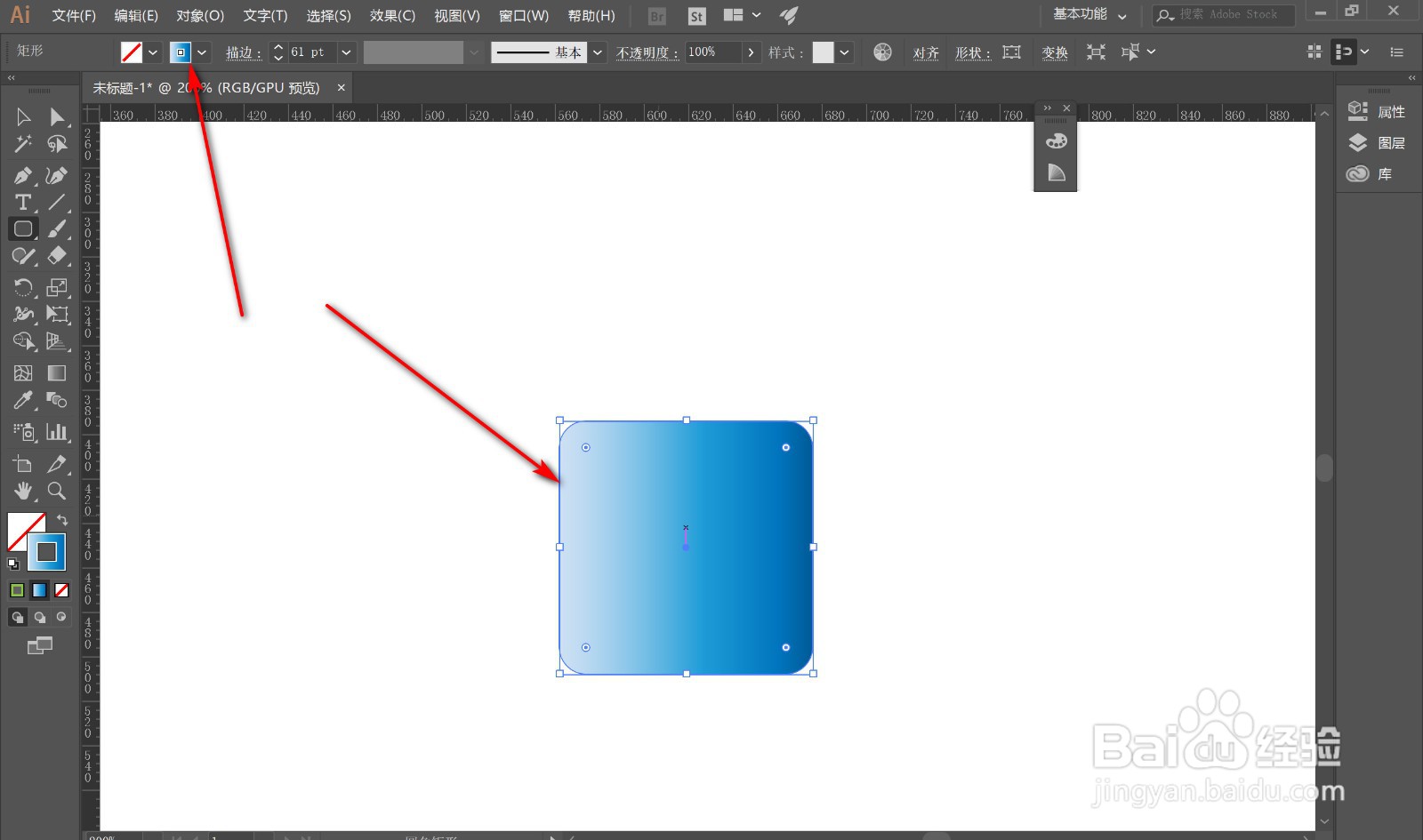Choose the Line Segment tool
This screenshot has height=840, width=1423.
(x=57, y=202)
